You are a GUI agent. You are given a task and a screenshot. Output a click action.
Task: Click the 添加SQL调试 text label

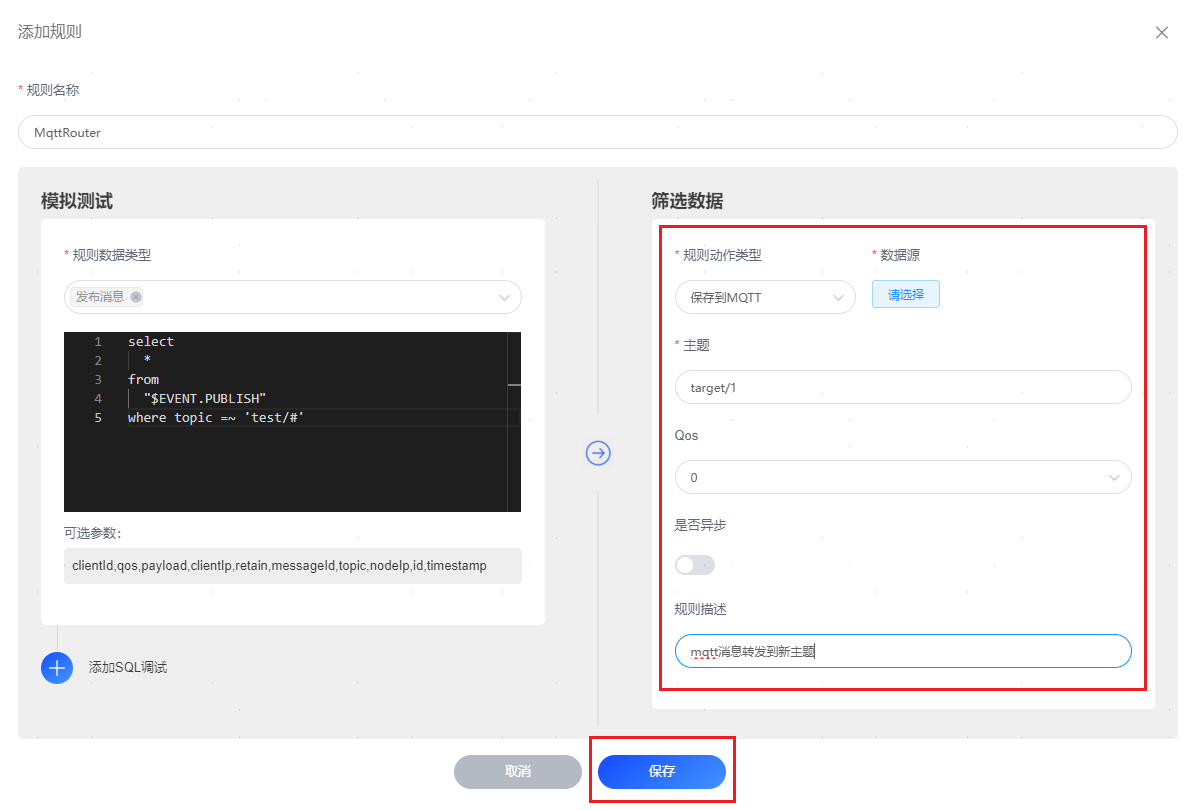(128, 667)
